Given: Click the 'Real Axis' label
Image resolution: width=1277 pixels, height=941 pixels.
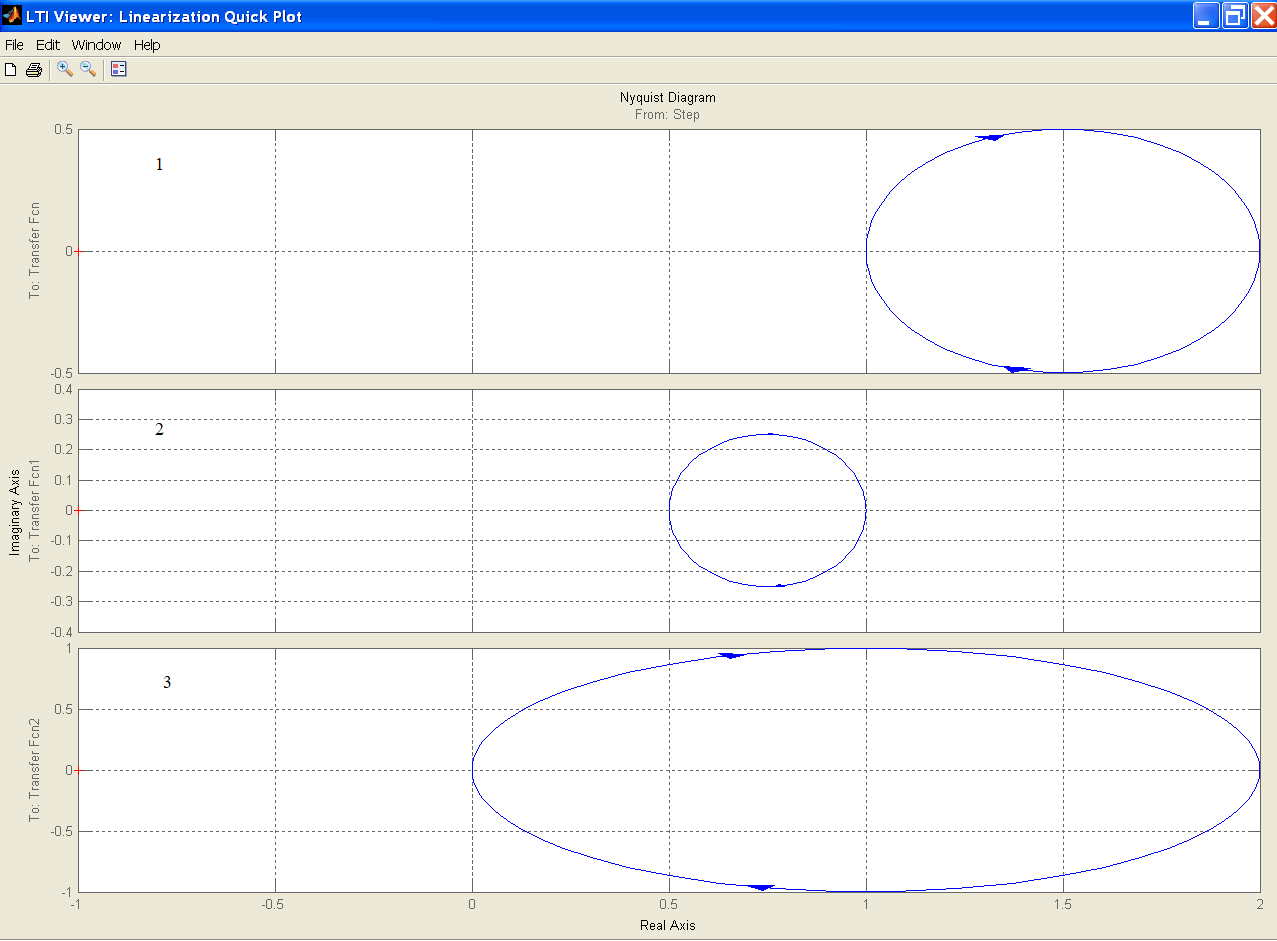Looking at the screenshot, I should (x=667, y=925).
